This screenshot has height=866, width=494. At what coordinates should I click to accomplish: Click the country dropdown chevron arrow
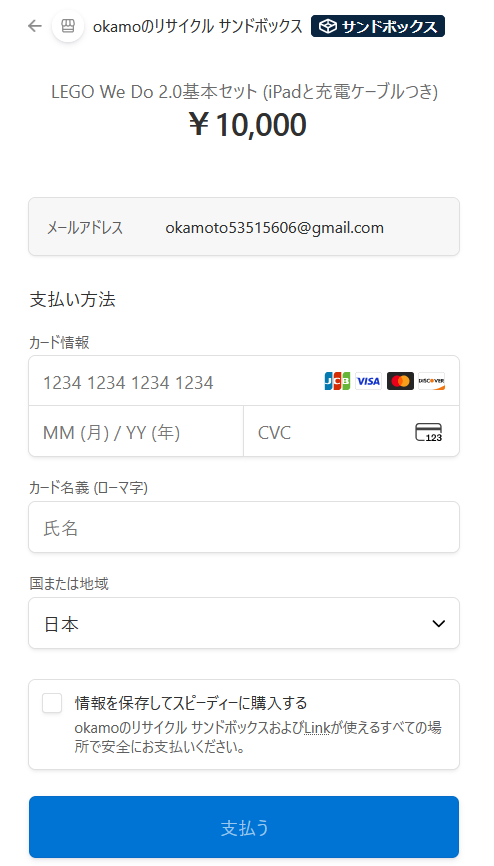click(439, 624)
